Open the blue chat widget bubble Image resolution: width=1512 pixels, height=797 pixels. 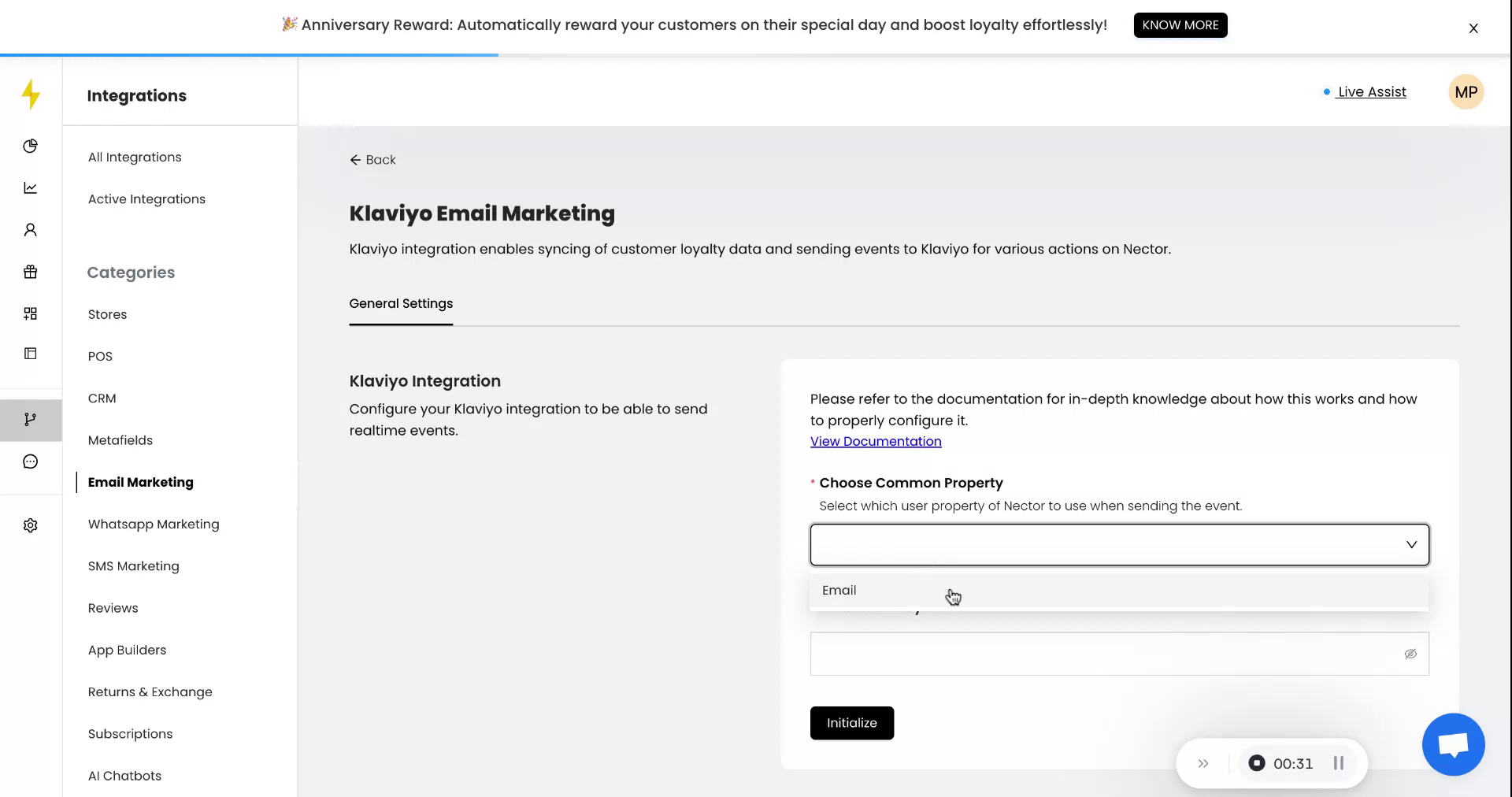coord(1453,744)
